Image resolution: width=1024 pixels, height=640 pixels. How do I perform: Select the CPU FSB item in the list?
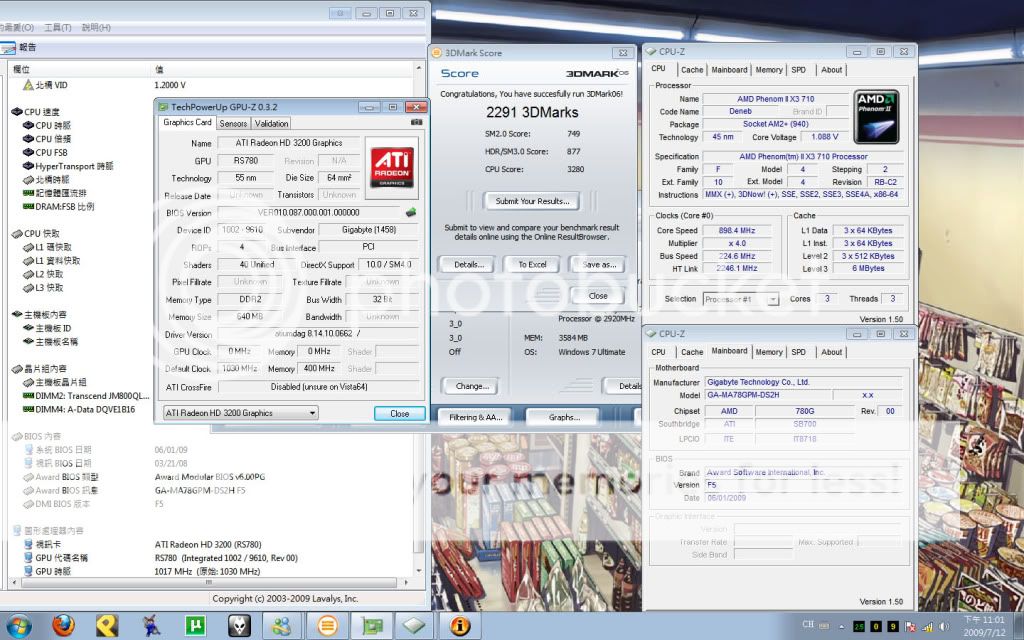coord(51,153)
